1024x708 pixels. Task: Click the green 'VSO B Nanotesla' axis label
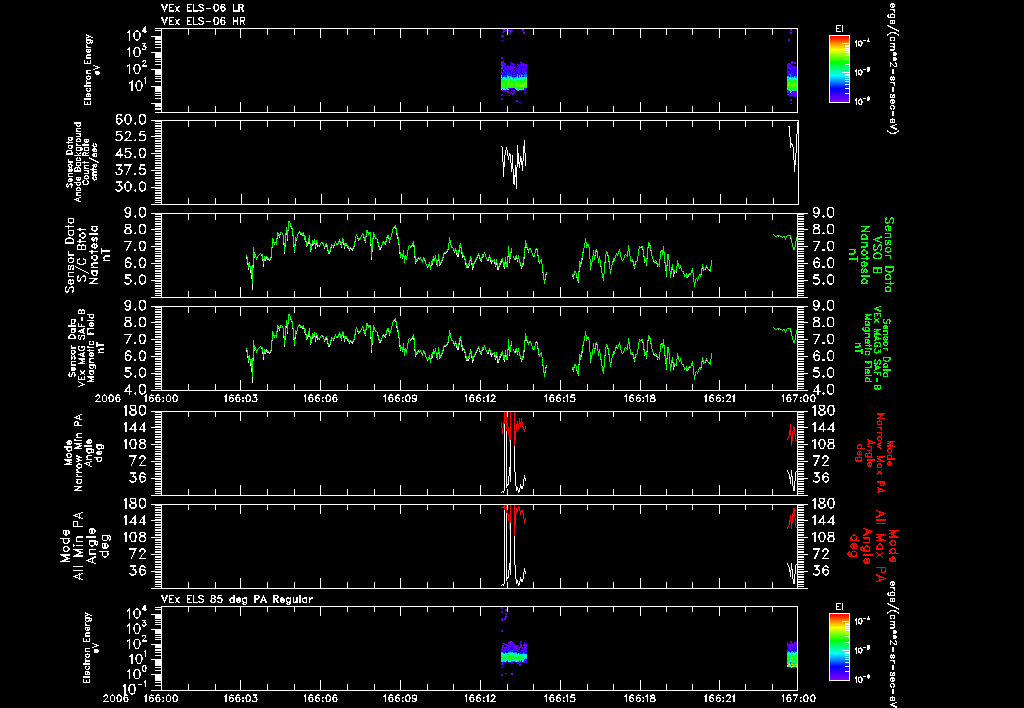[871, 255]
